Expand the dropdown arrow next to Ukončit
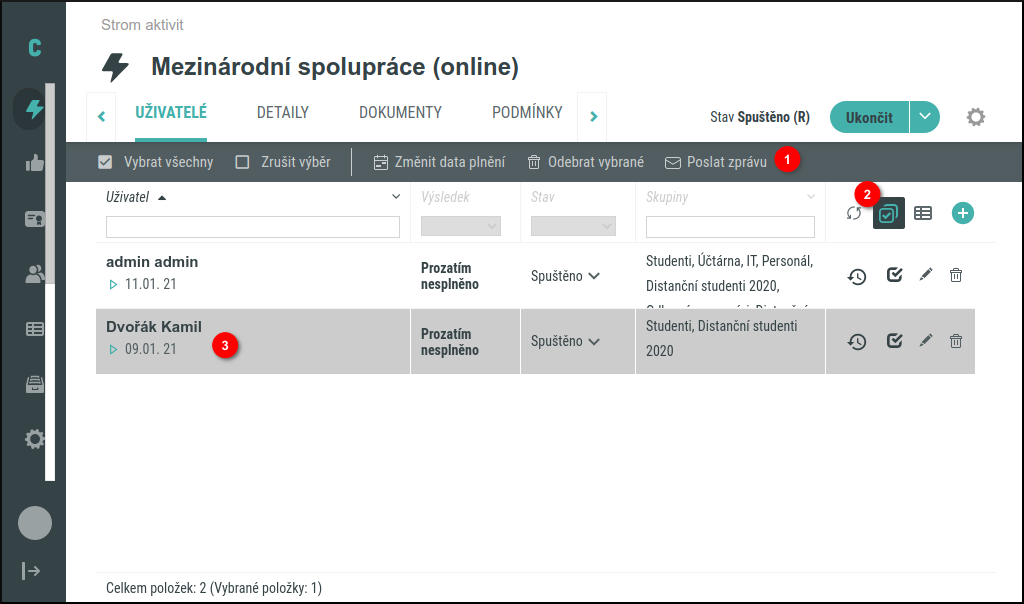1024x604 pixels. point(925,117)
